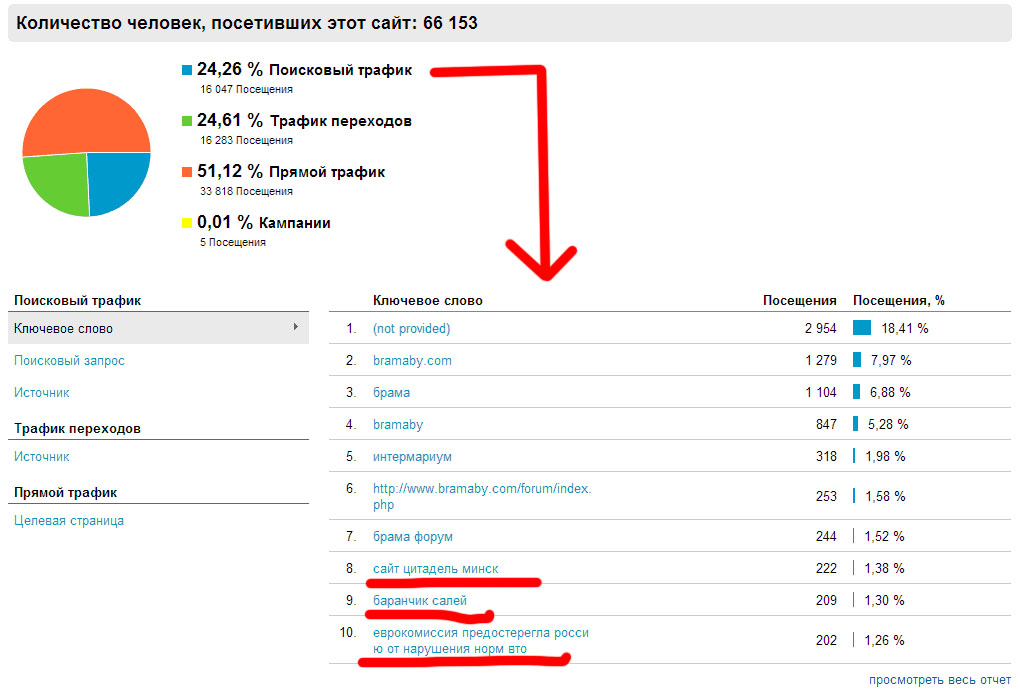Screen dimensions: 1020x694
Task: Click the Посещения, % column header
Action: (898, 300)
